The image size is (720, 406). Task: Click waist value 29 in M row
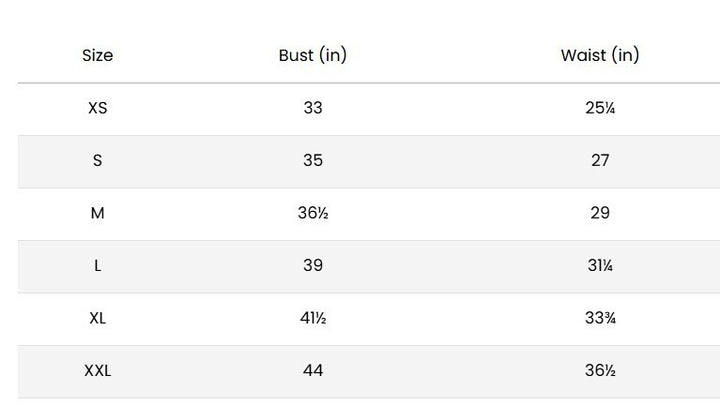click(x=599, y=213)
